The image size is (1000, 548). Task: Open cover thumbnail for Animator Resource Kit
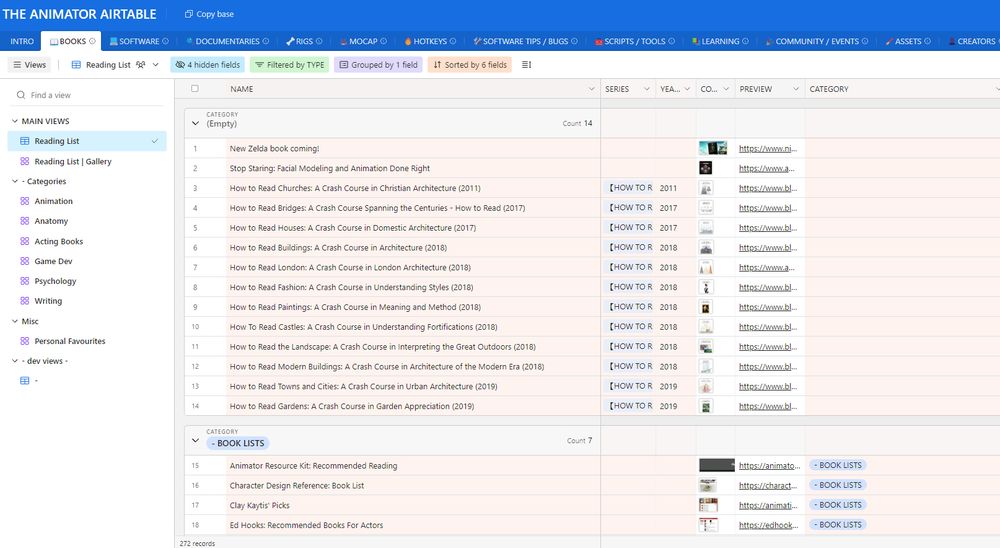[717, 466]
